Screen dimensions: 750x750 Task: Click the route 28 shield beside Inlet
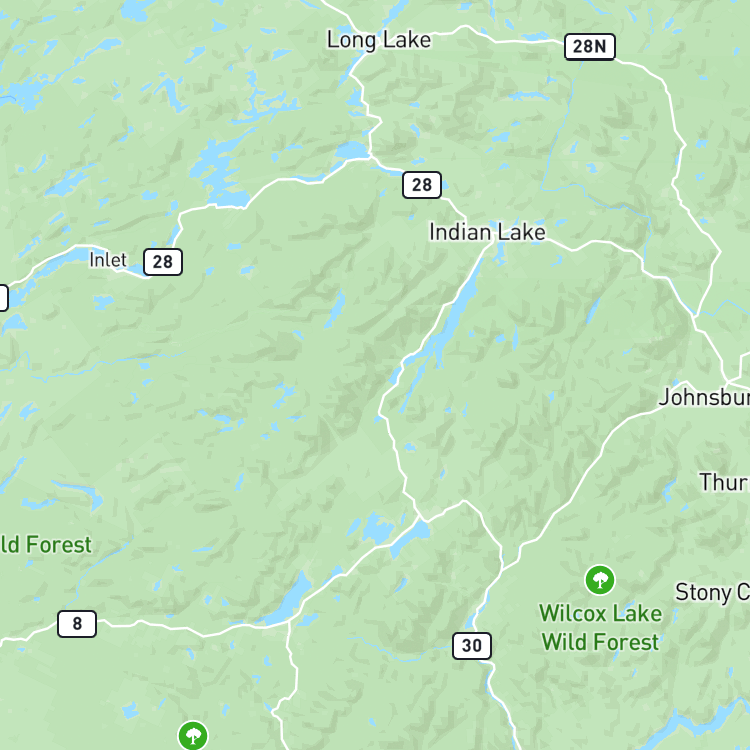point(163,262)
